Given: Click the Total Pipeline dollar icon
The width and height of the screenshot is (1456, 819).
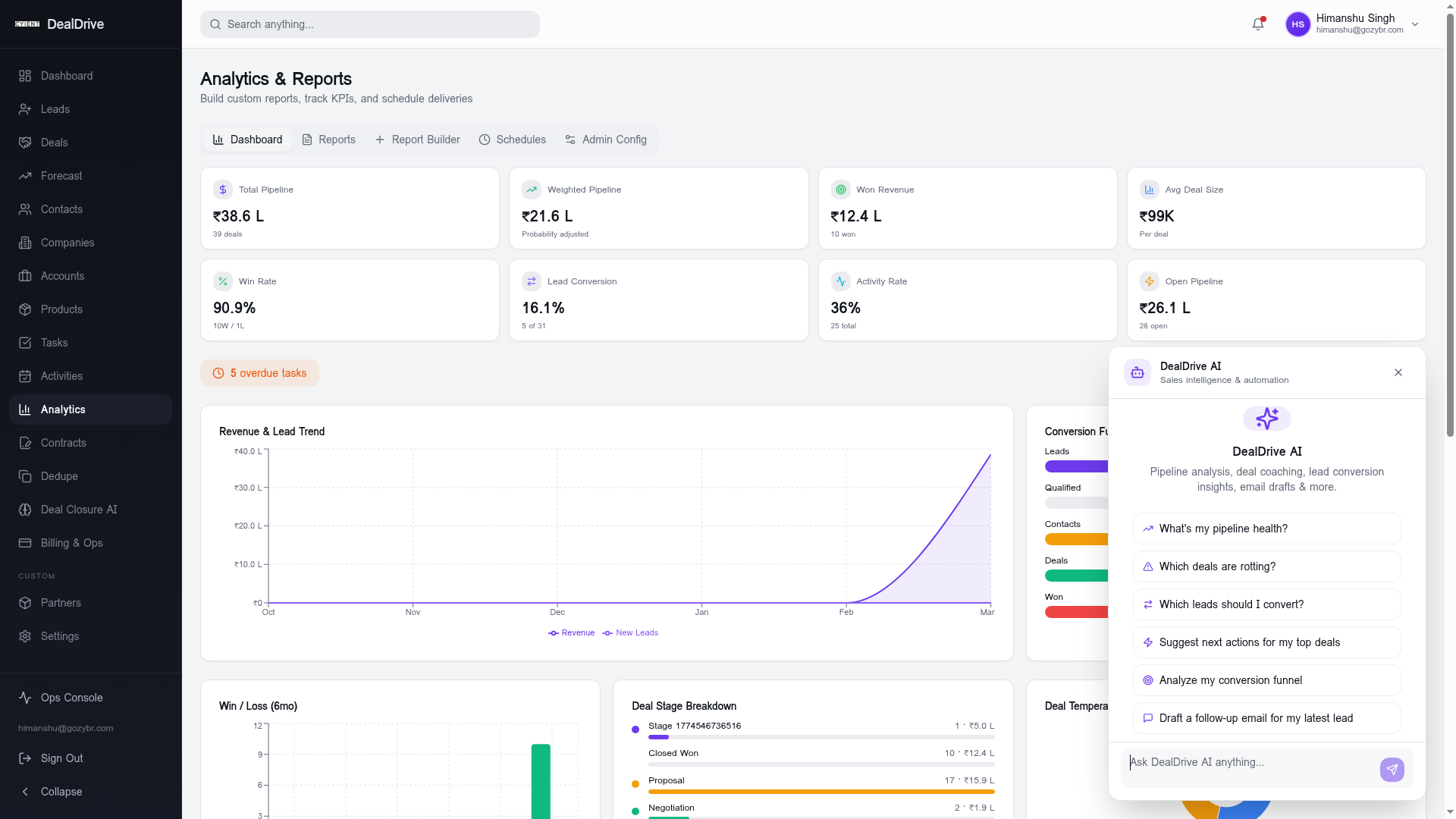Looking at the screenshot, I should [223, 190].
